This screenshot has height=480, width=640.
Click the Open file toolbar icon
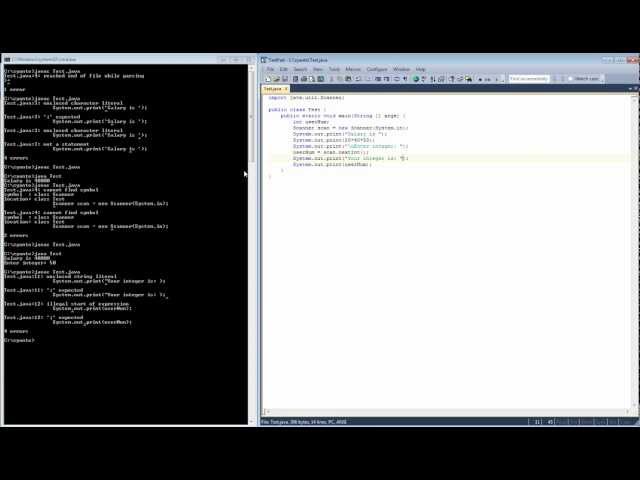[x=276, y=79]
